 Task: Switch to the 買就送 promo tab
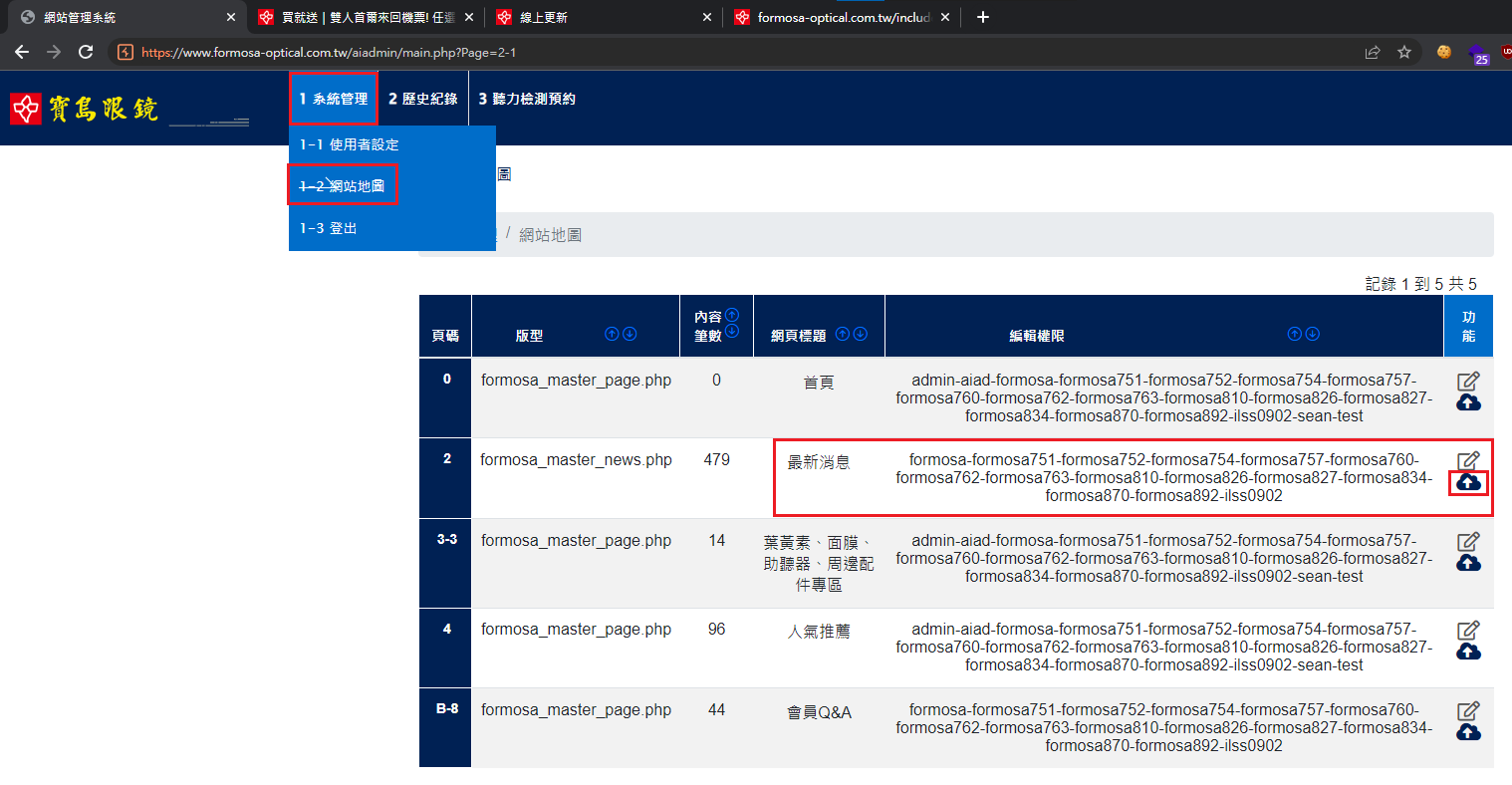pos(364,17)
